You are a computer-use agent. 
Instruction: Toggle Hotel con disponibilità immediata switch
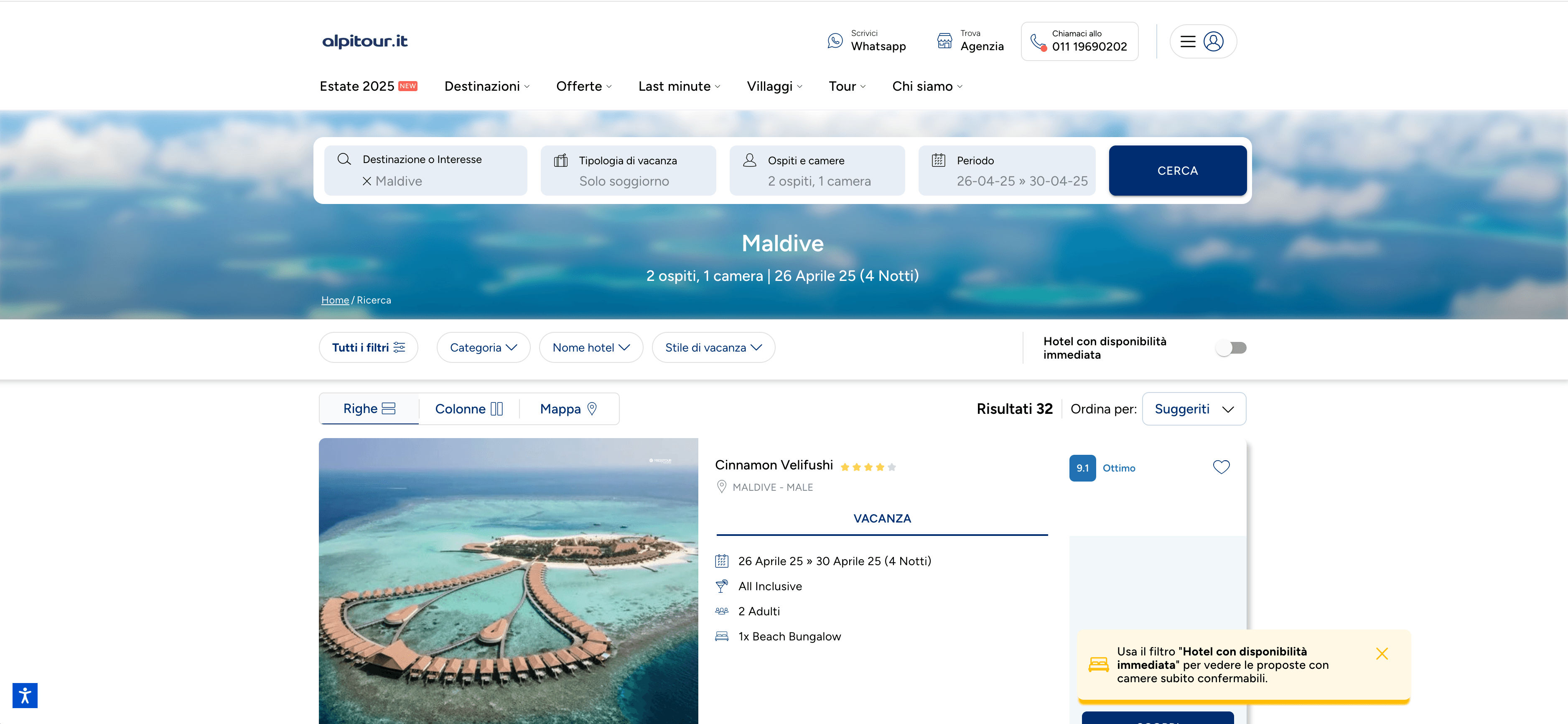pyautogui.click(x=1231, y=348)
